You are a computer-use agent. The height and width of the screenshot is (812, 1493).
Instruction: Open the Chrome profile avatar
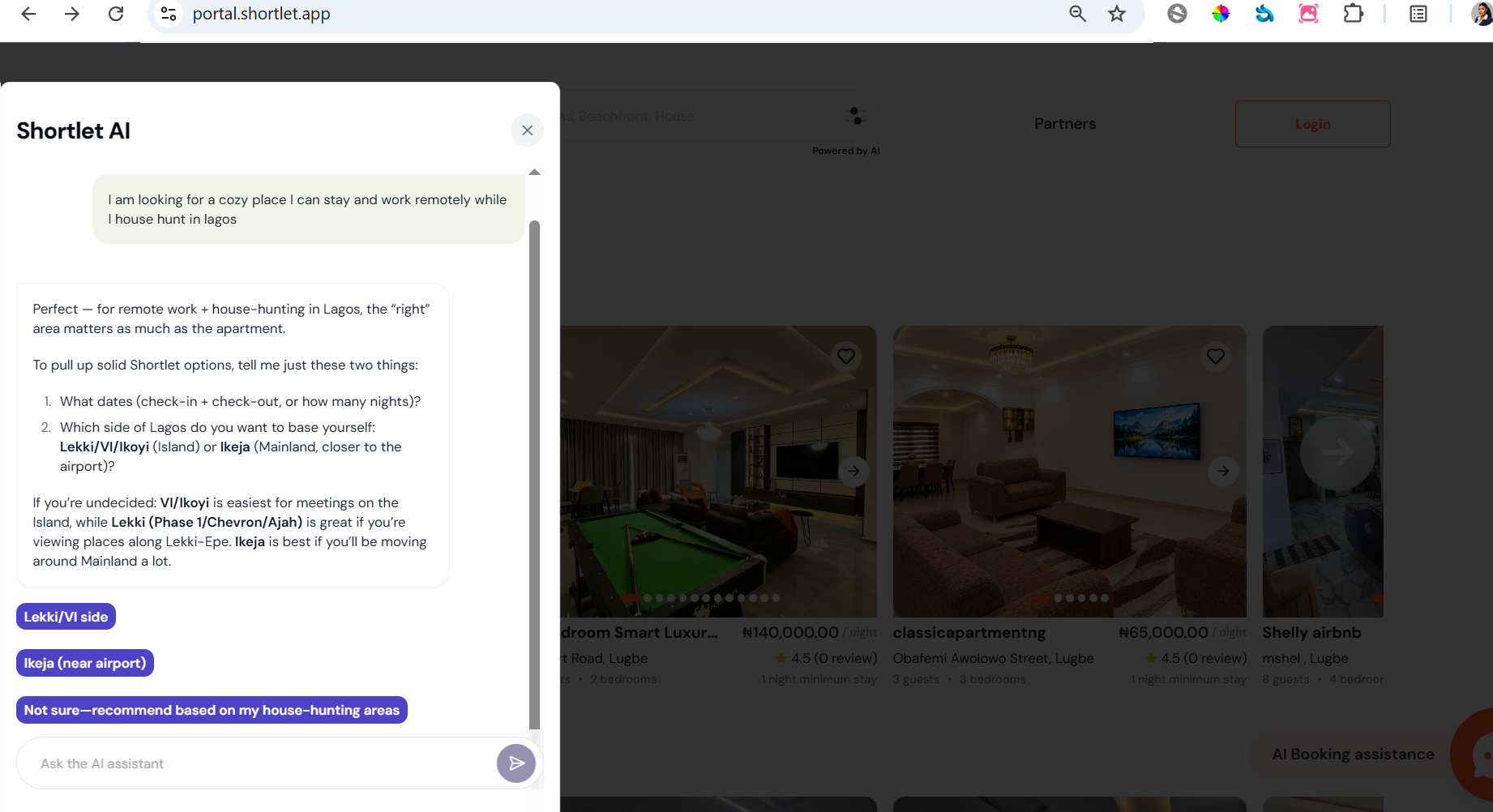pyautogui.click(x=1482, y=14)
